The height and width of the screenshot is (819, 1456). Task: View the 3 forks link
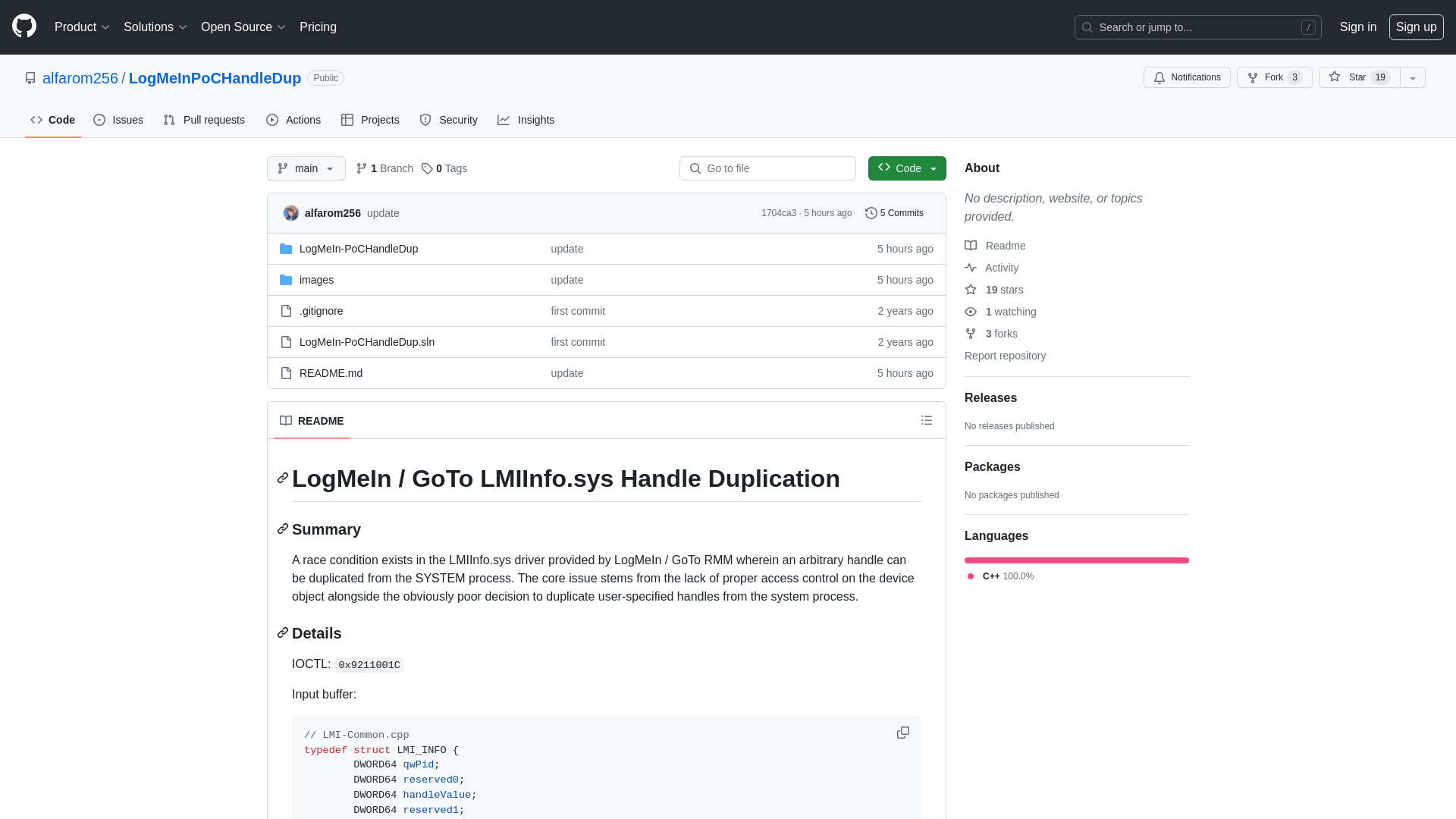point(991,334)
